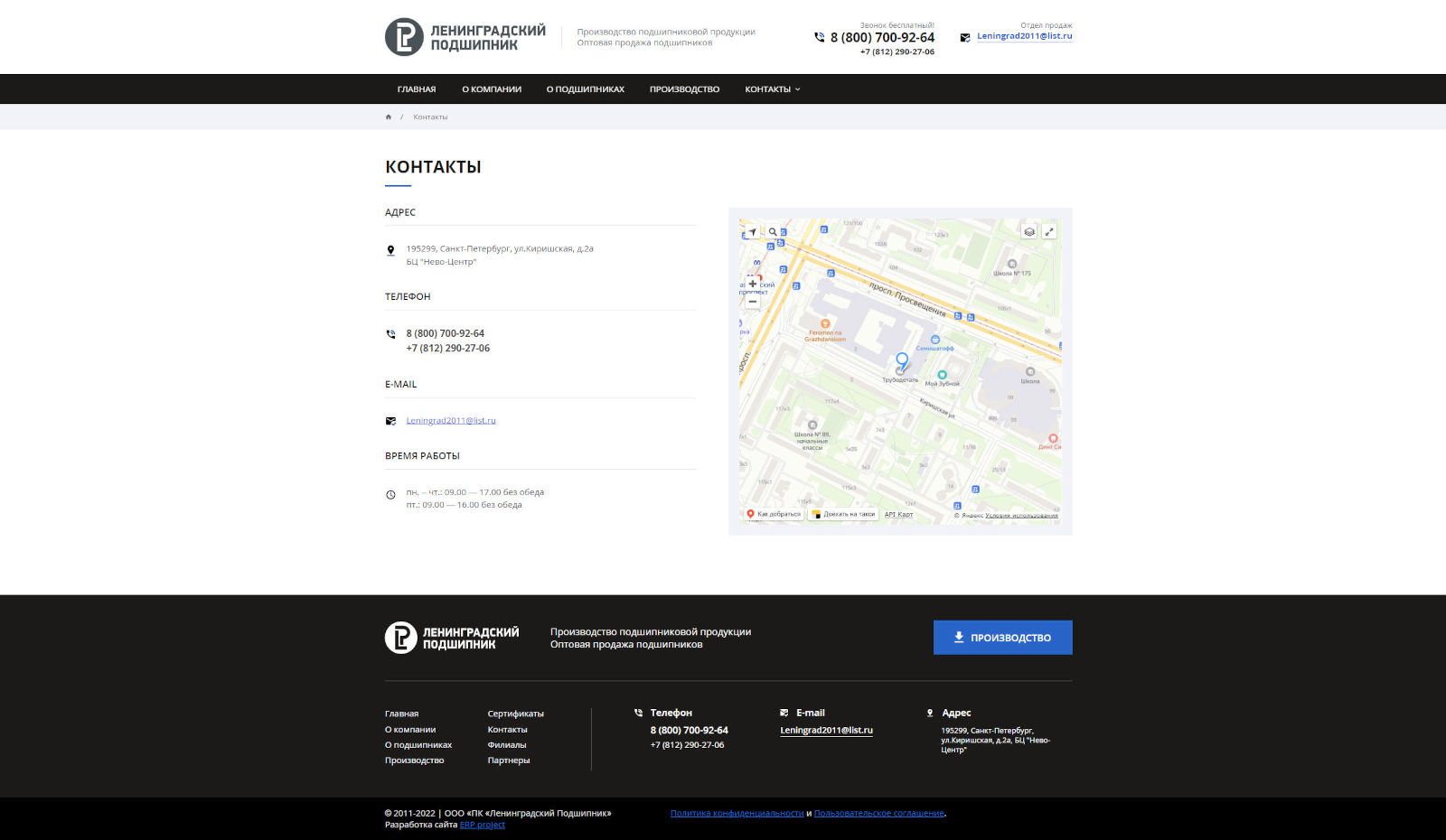Open the Политика конфиденциальности footer link
This screenshot has width=1446, height=840.
click(737, 813)
